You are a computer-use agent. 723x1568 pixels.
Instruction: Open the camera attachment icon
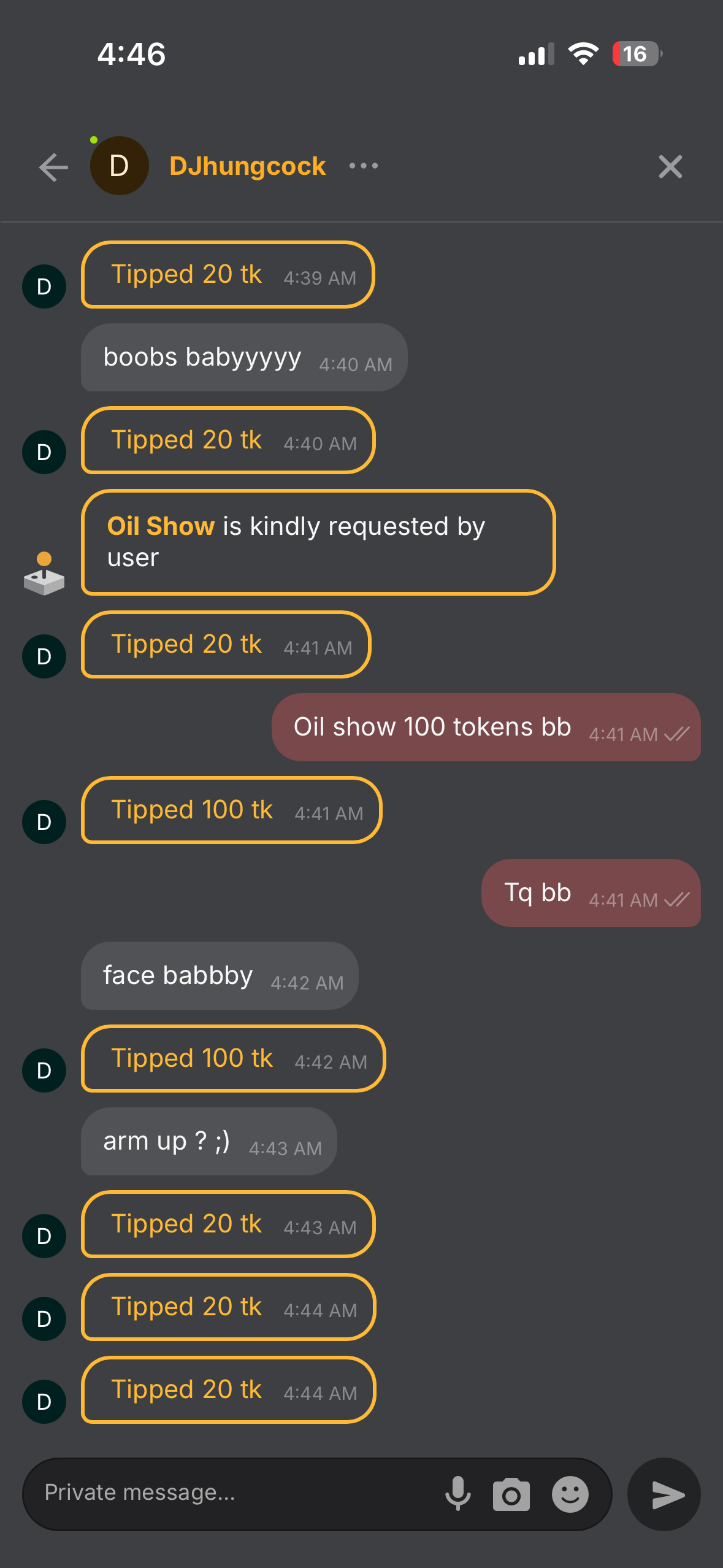tap(511, 1494)
